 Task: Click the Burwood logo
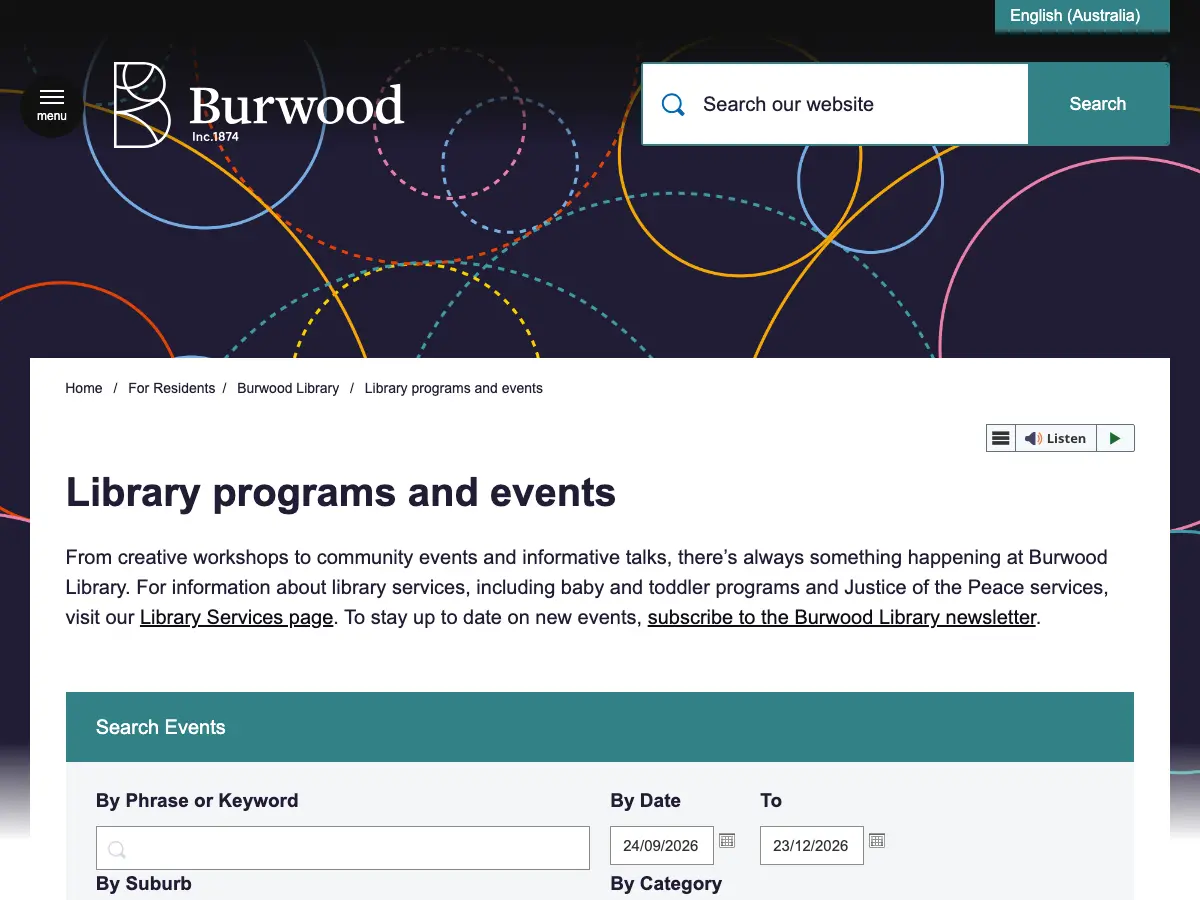tap(259, 105)
